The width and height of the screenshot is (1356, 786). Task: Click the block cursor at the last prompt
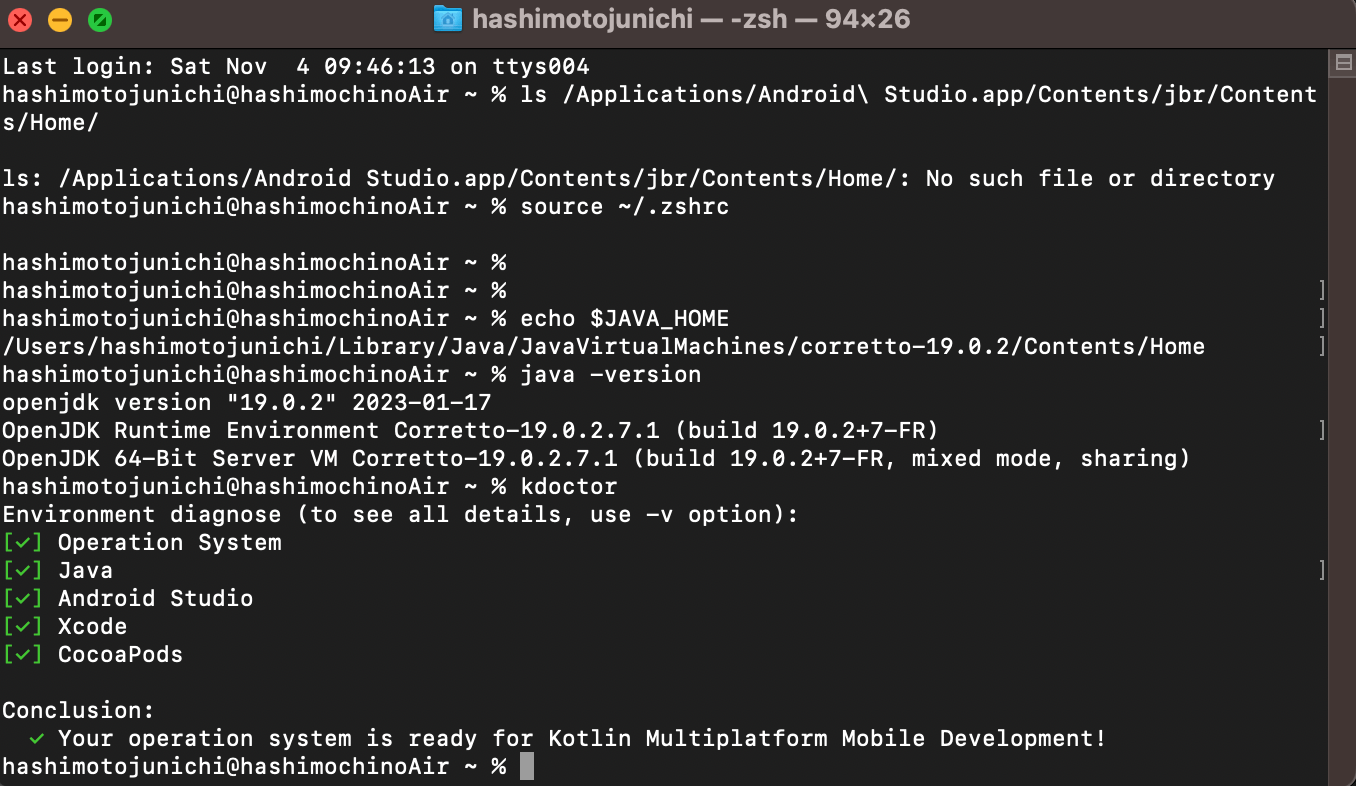point(527,767)
